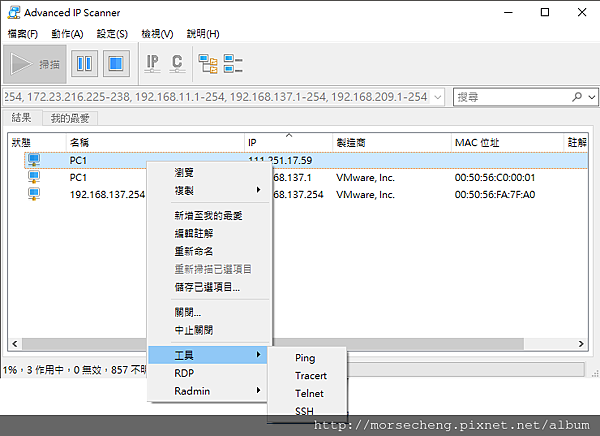
Task: Click the status bar scan summary text
Action: [75, 370]
